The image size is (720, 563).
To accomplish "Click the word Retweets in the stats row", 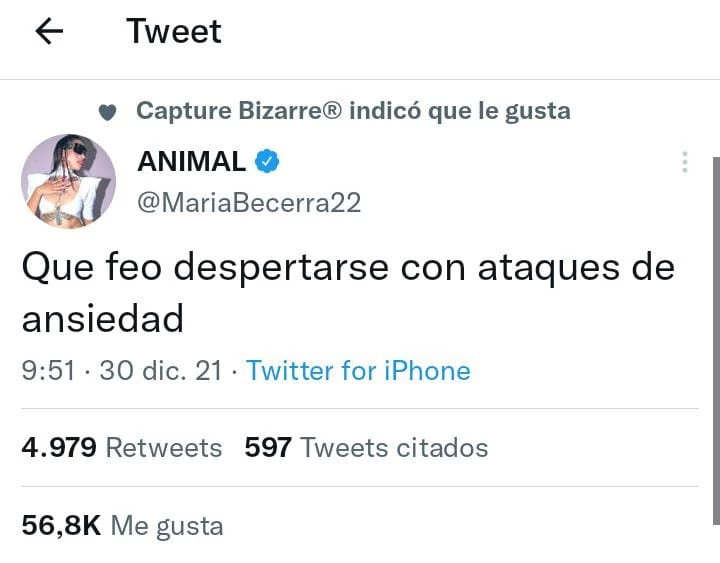I will pyautogui.click(x=164, y=447).
